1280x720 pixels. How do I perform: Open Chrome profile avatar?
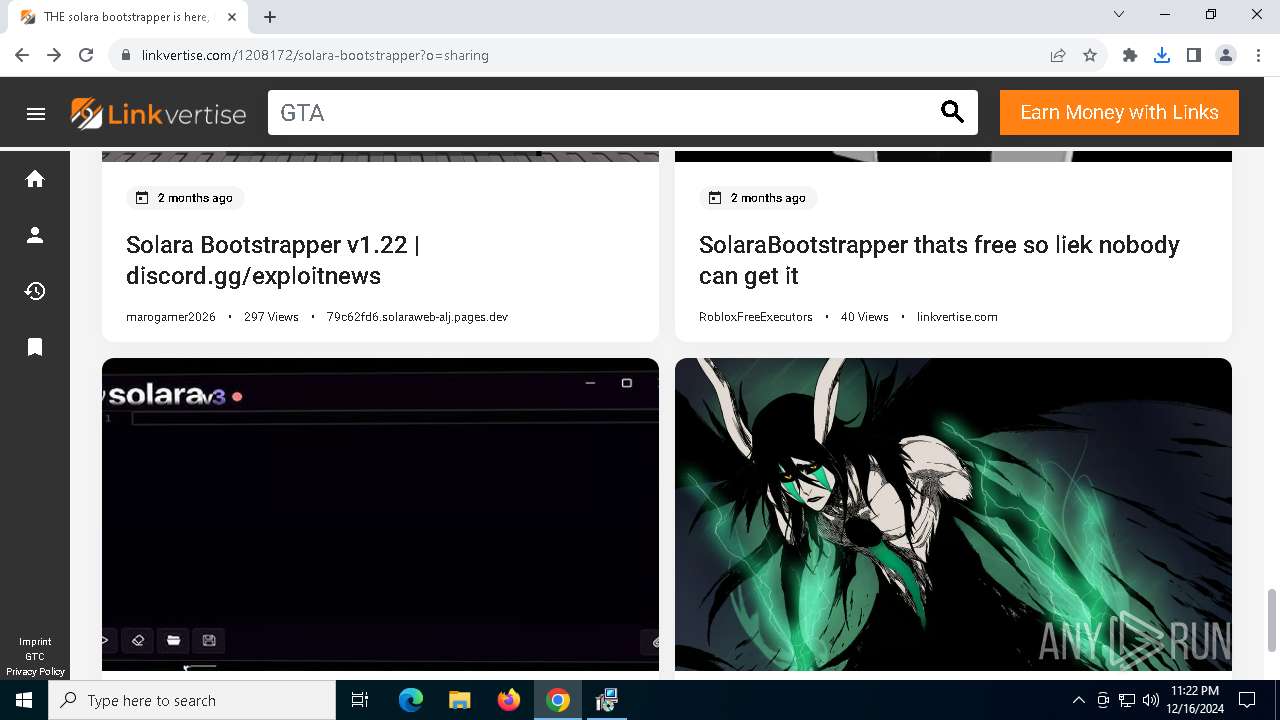point(1226,55)
